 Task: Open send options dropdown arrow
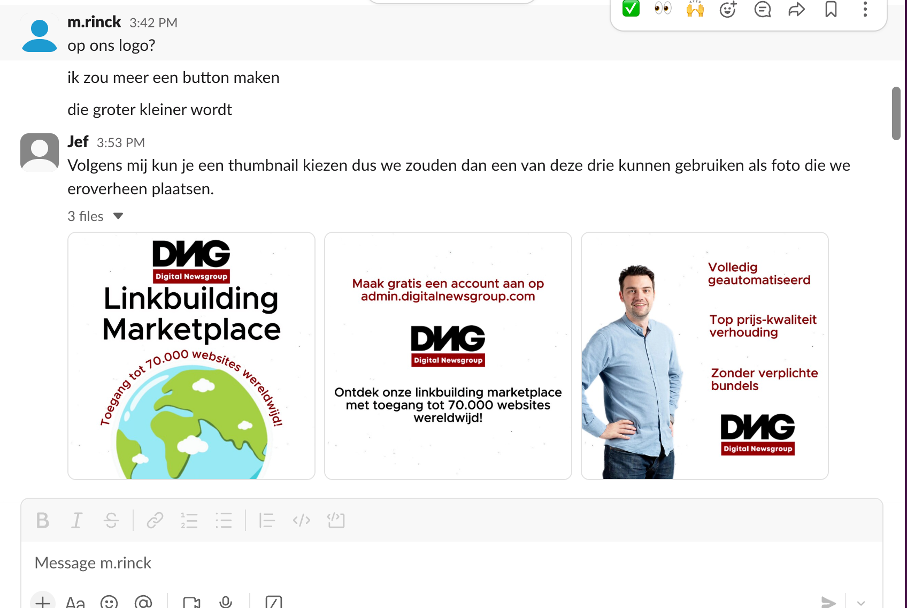[861, 602]
